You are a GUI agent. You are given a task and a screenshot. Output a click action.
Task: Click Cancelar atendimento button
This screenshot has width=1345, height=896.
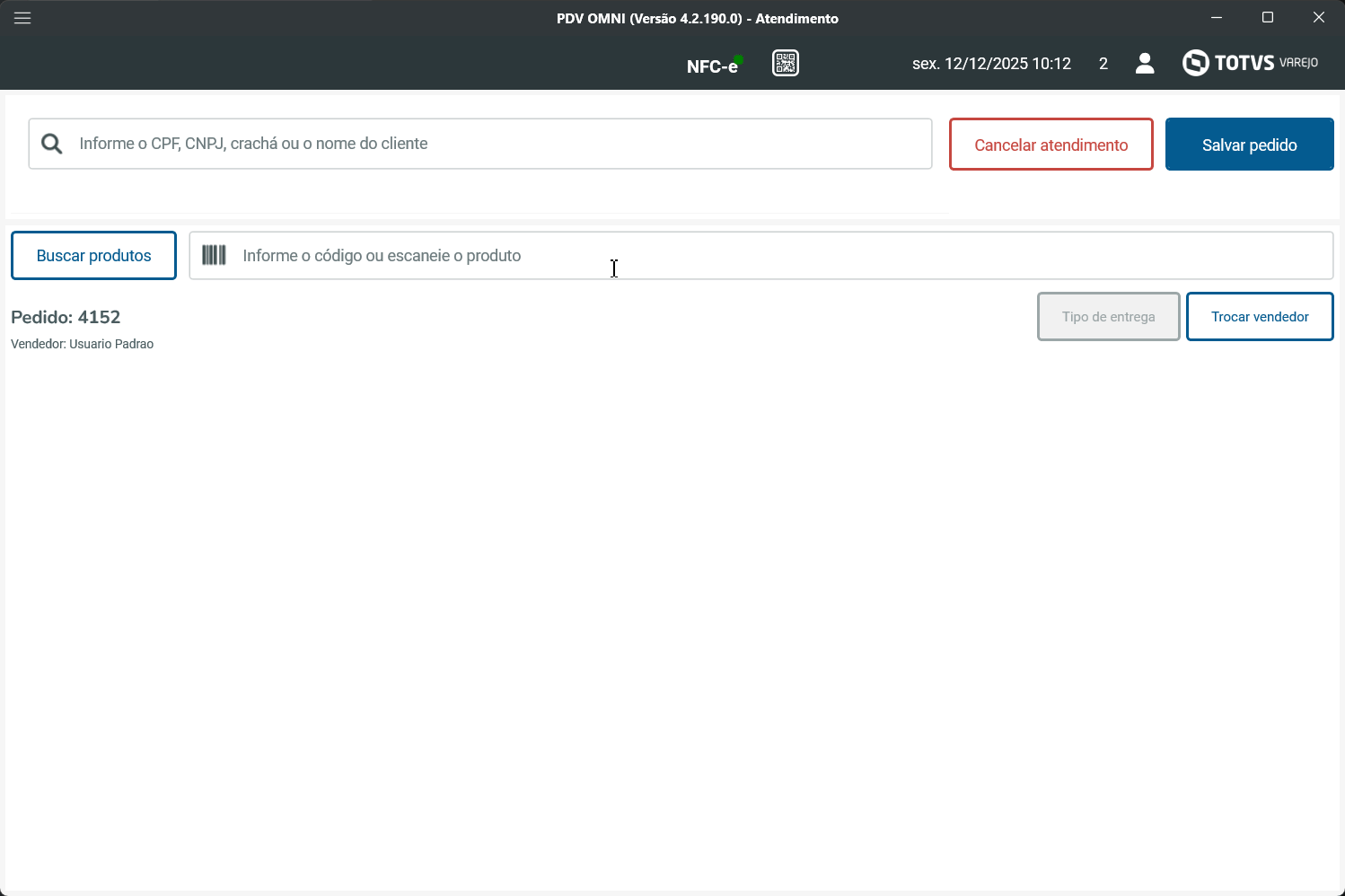point(1051,145)
